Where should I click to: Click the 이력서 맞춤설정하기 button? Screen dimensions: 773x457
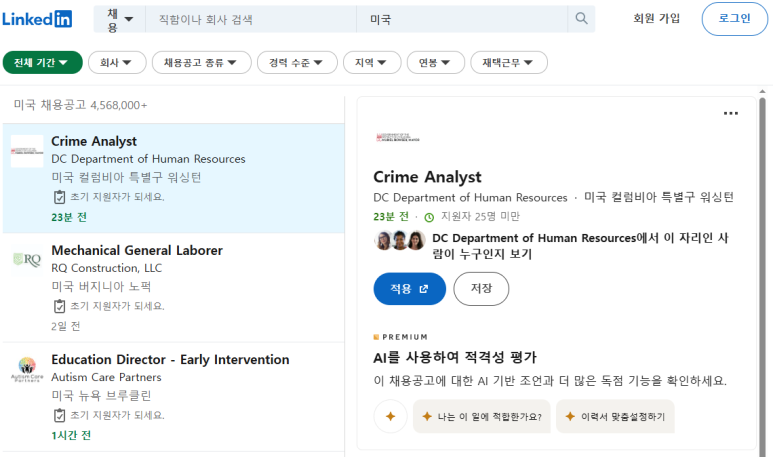[615, 417]
